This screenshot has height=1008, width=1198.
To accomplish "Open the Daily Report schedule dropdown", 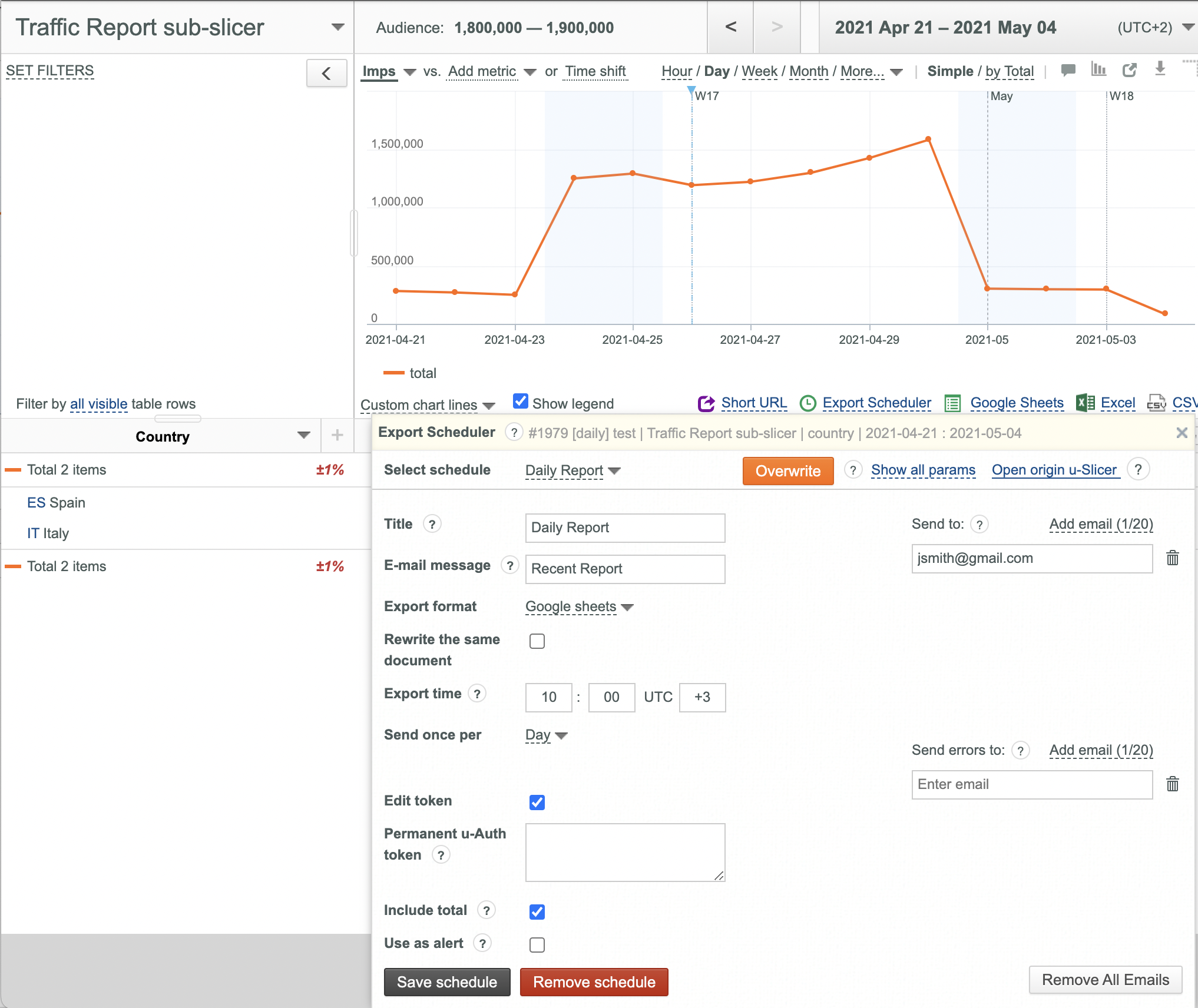I will coord(572,470).
